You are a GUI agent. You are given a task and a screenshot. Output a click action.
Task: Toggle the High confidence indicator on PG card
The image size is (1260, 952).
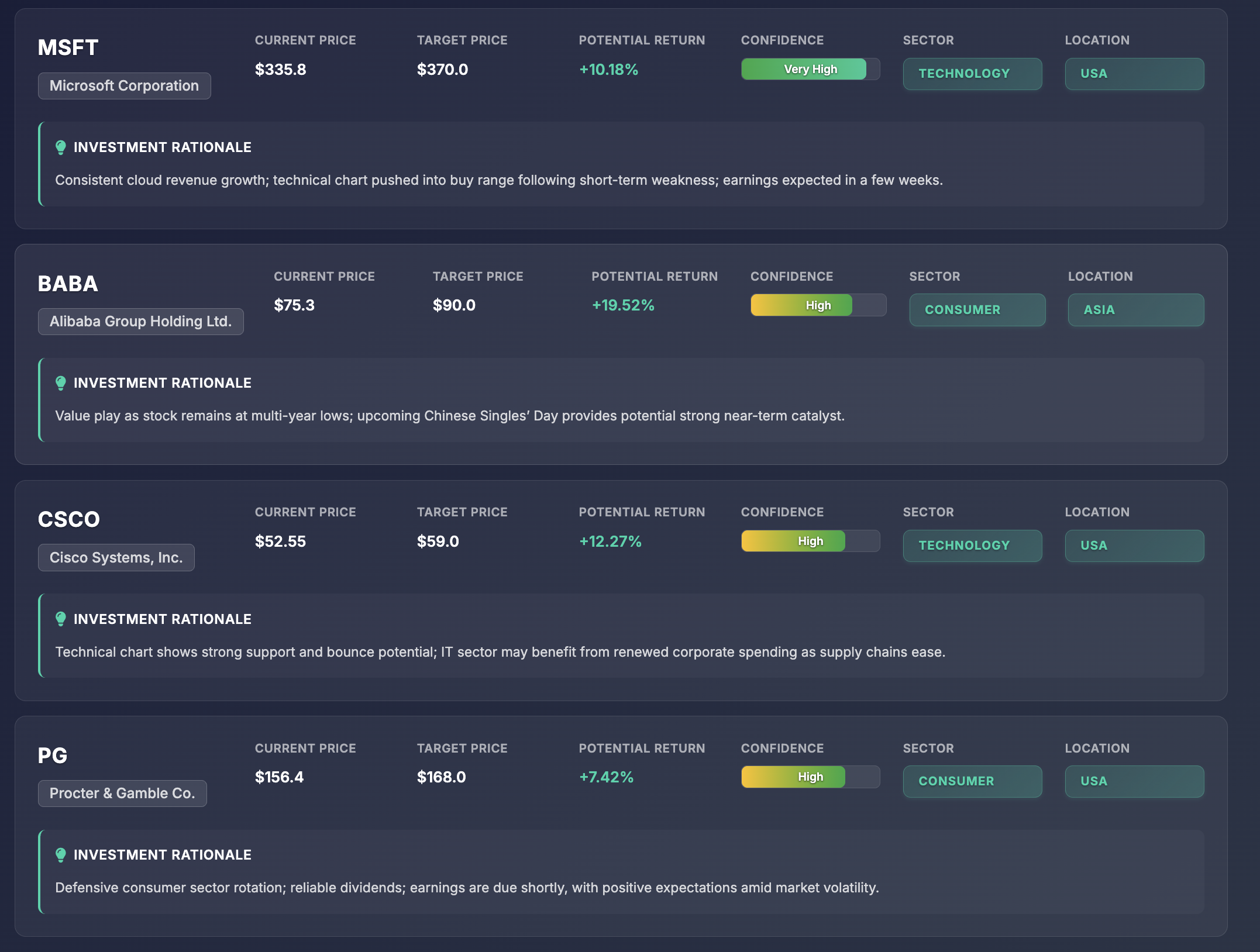coord(810,777)
